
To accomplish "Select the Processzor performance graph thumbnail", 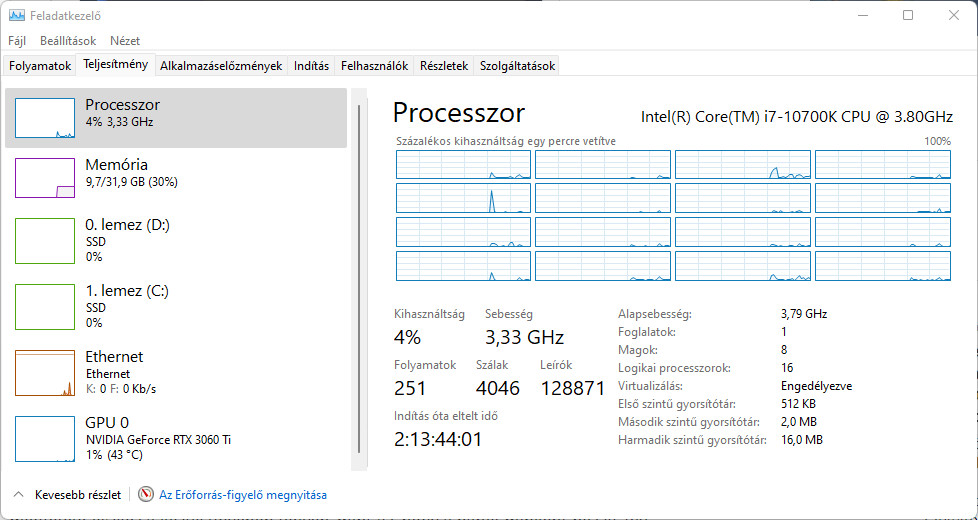I will [45, 118].
